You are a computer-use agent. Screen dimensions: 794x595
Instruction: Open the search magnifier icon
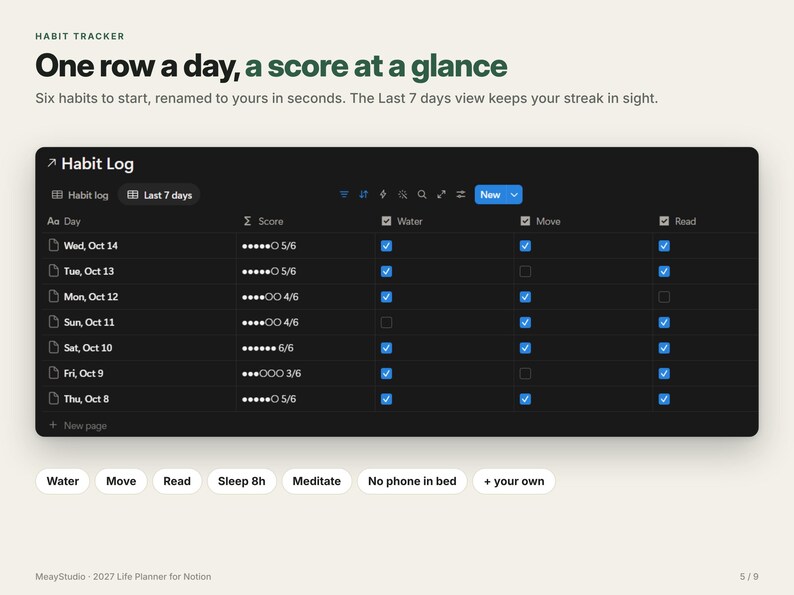click(422, 194)
